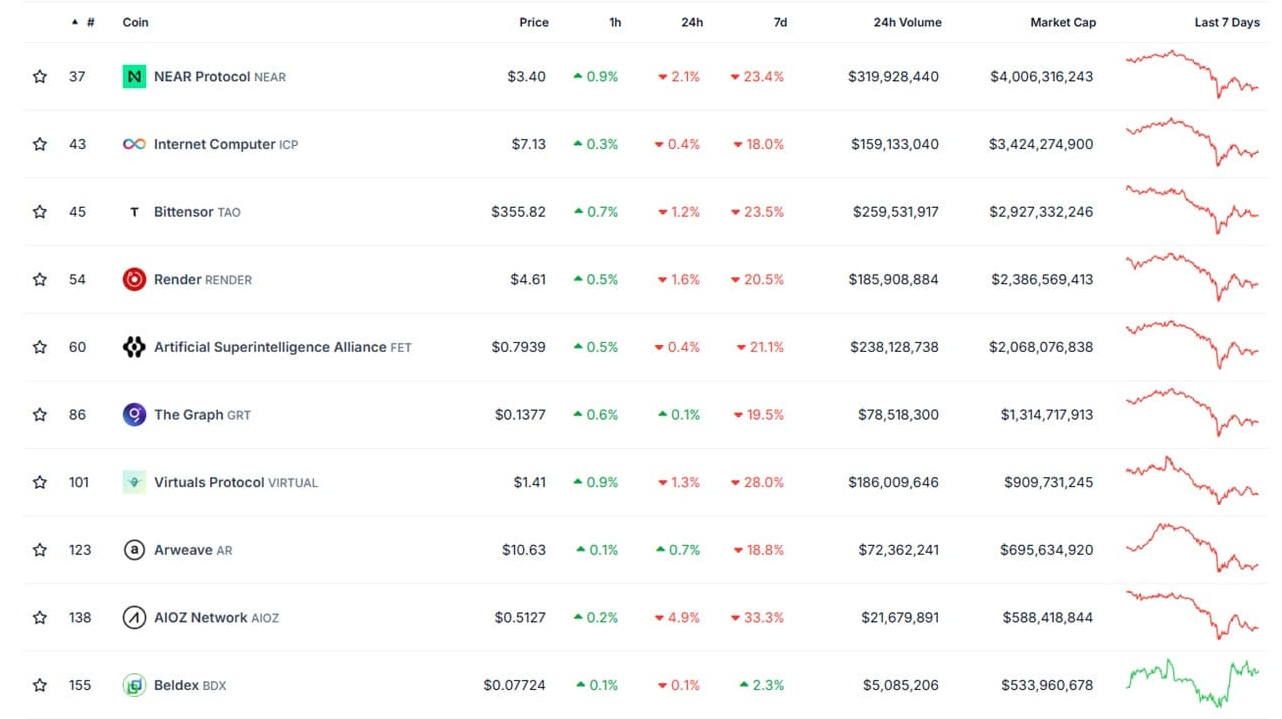1282x719 pixels.
Task: Click the Arweave 7-day sparkline chart
Action: pos(1192,548)
